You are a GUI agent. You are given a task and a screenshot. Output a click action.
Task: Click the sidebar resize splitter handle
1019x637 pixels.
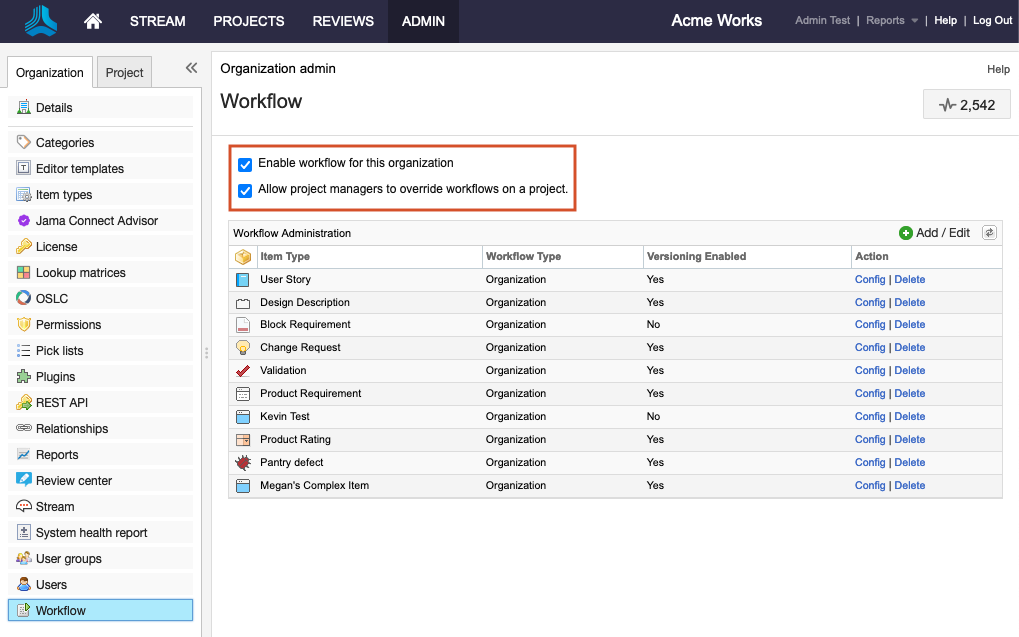[207, 352]
